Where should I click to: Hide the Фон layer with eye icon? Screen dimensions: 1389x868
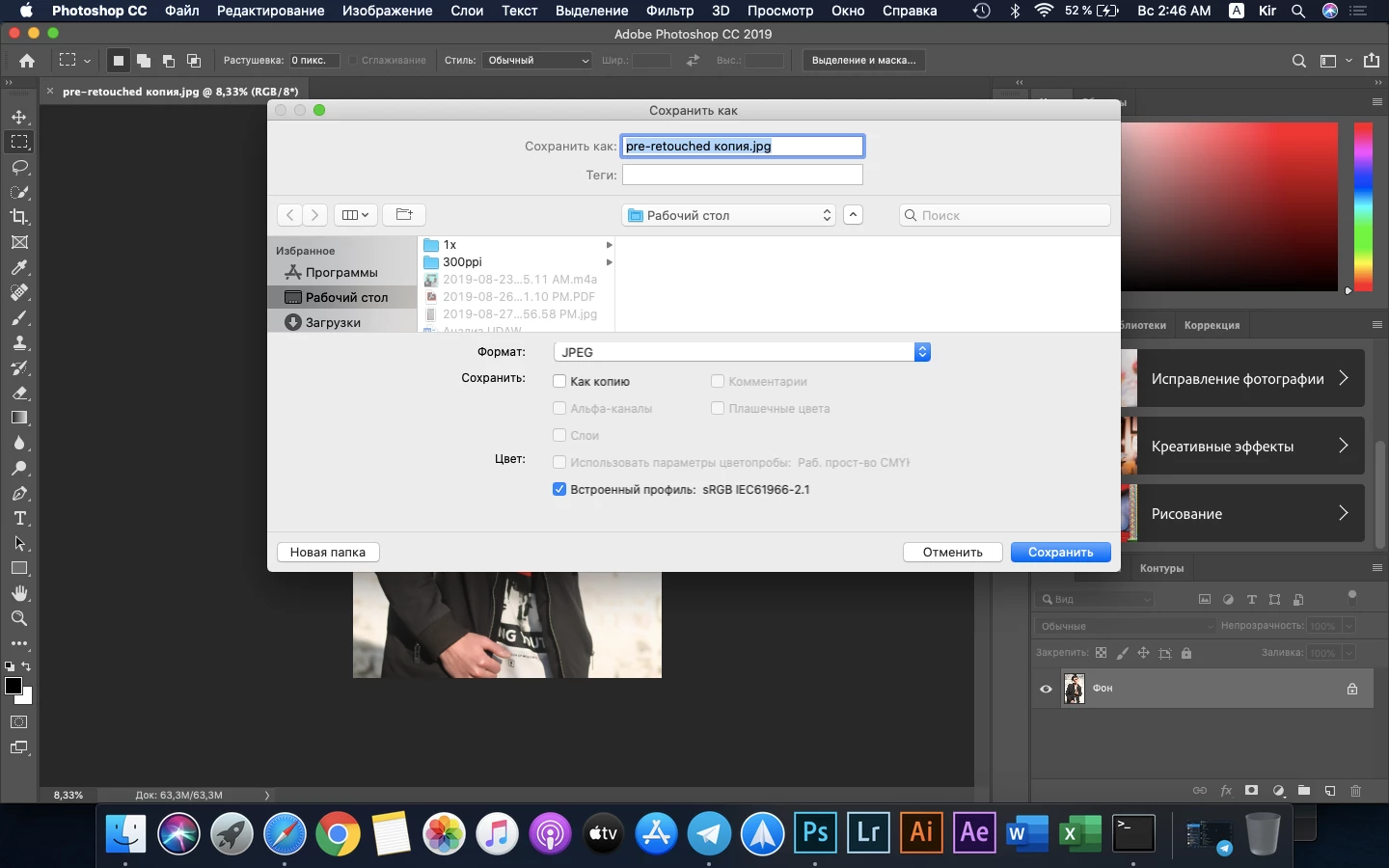[x=1046, y=689]
